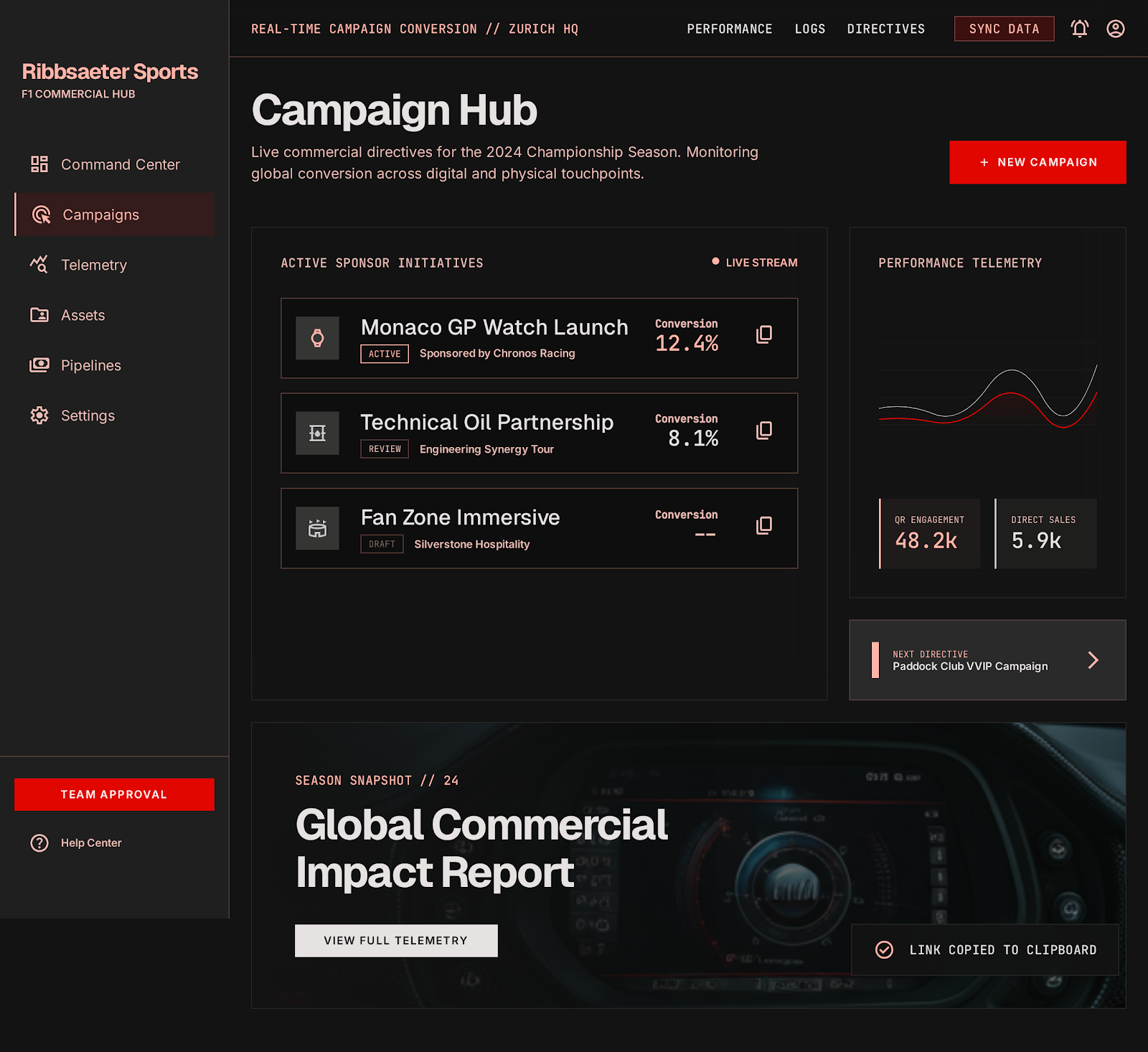Image resolution: width=1148 pixels, height=1052 pixels.
Task: Copy link for Technical Oil Partnership
Action: (x=764, y=430)
